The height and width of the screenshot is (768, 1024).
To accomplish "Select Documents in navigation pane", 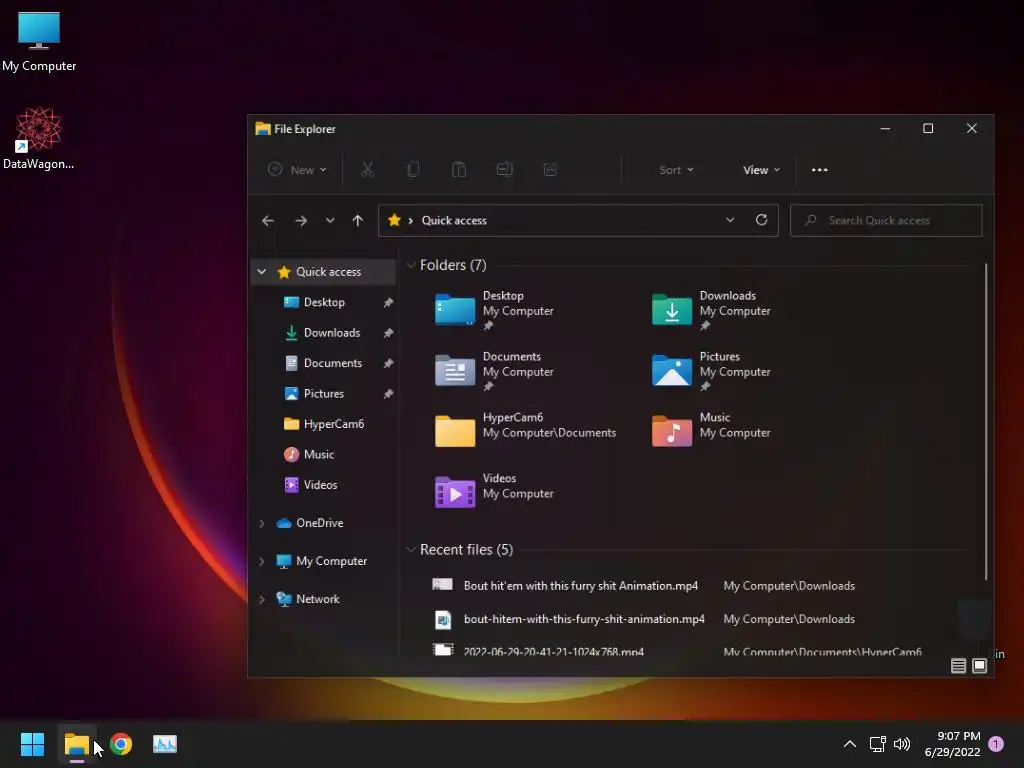I will point(323,363).
